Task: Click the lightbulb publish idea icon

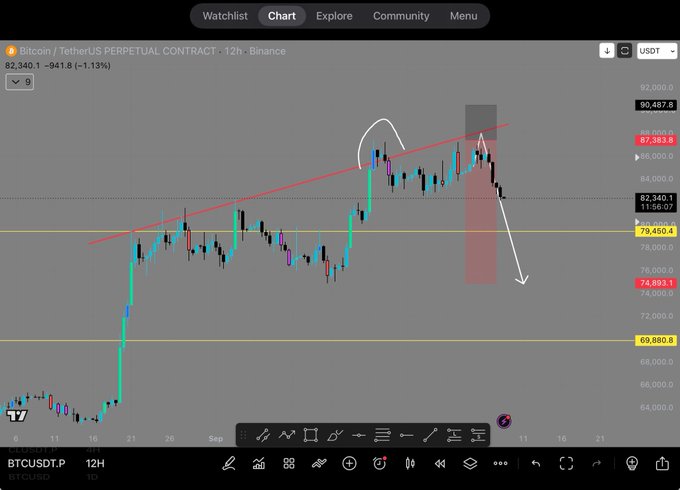Action: (x=632, y=464)
